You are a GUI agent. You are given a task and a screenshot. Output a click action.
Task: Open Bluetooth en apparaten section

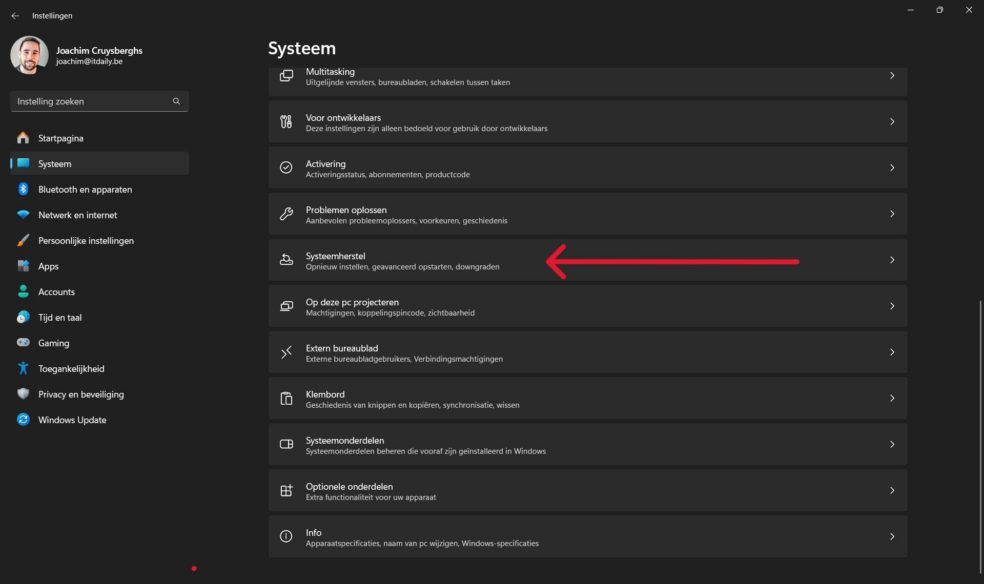pyautogui.click(x=85, y=189)
